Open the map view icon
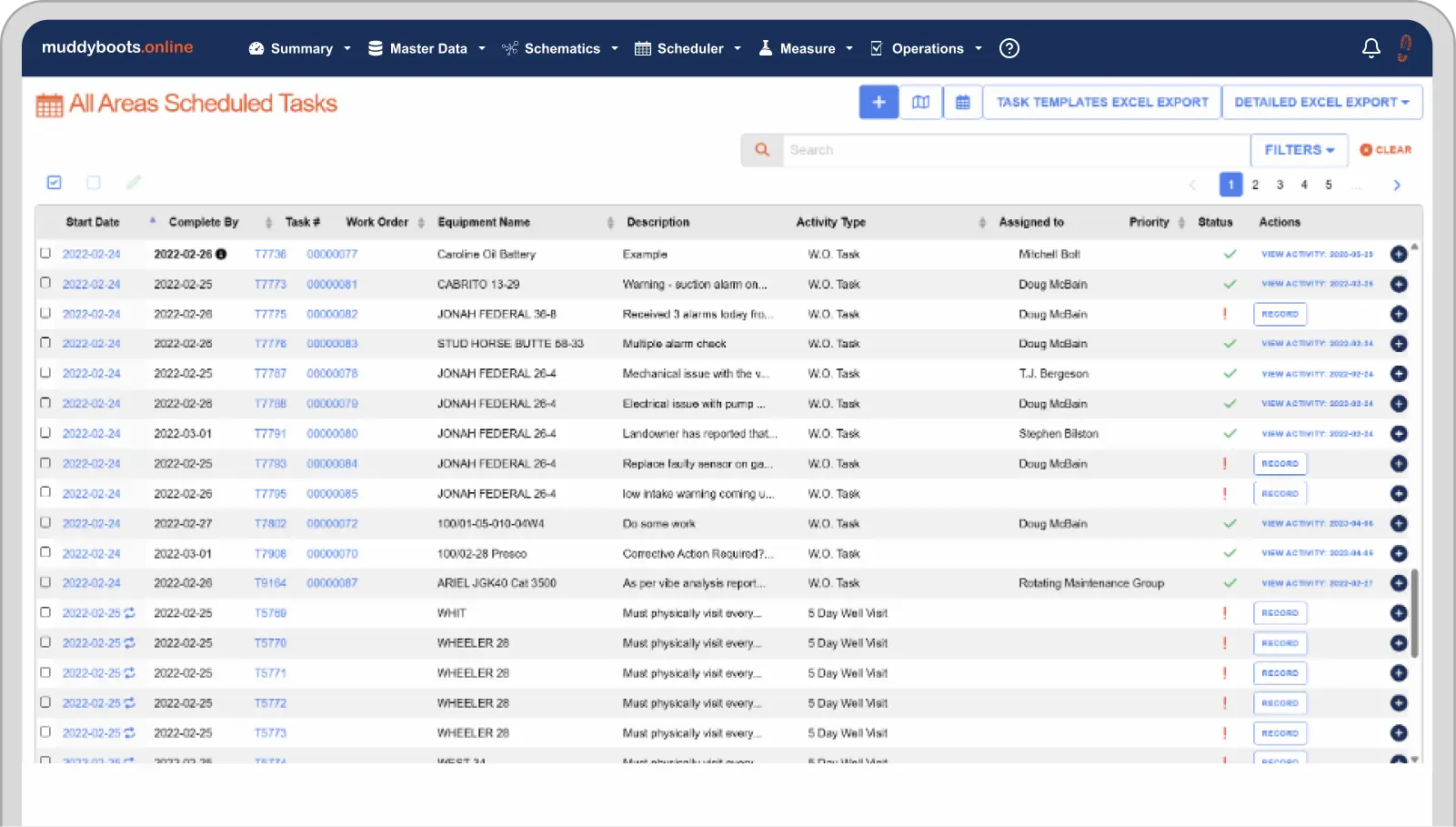The height and width of the screenshot is (827, 1456). (920, 103)
